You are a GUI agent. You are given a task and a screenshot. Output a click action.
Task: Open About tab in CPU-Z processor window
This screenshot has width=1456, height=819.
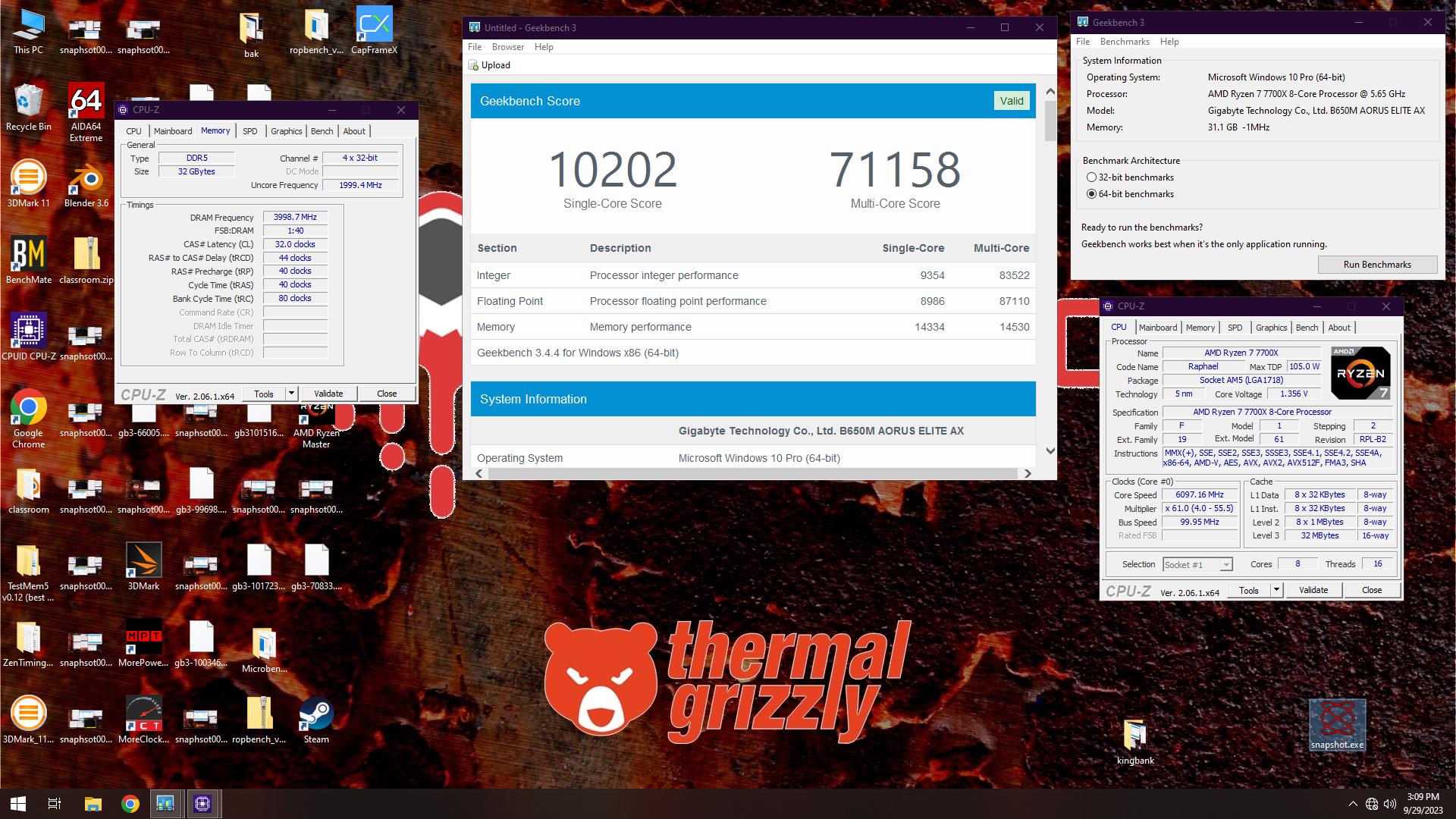1339,328
